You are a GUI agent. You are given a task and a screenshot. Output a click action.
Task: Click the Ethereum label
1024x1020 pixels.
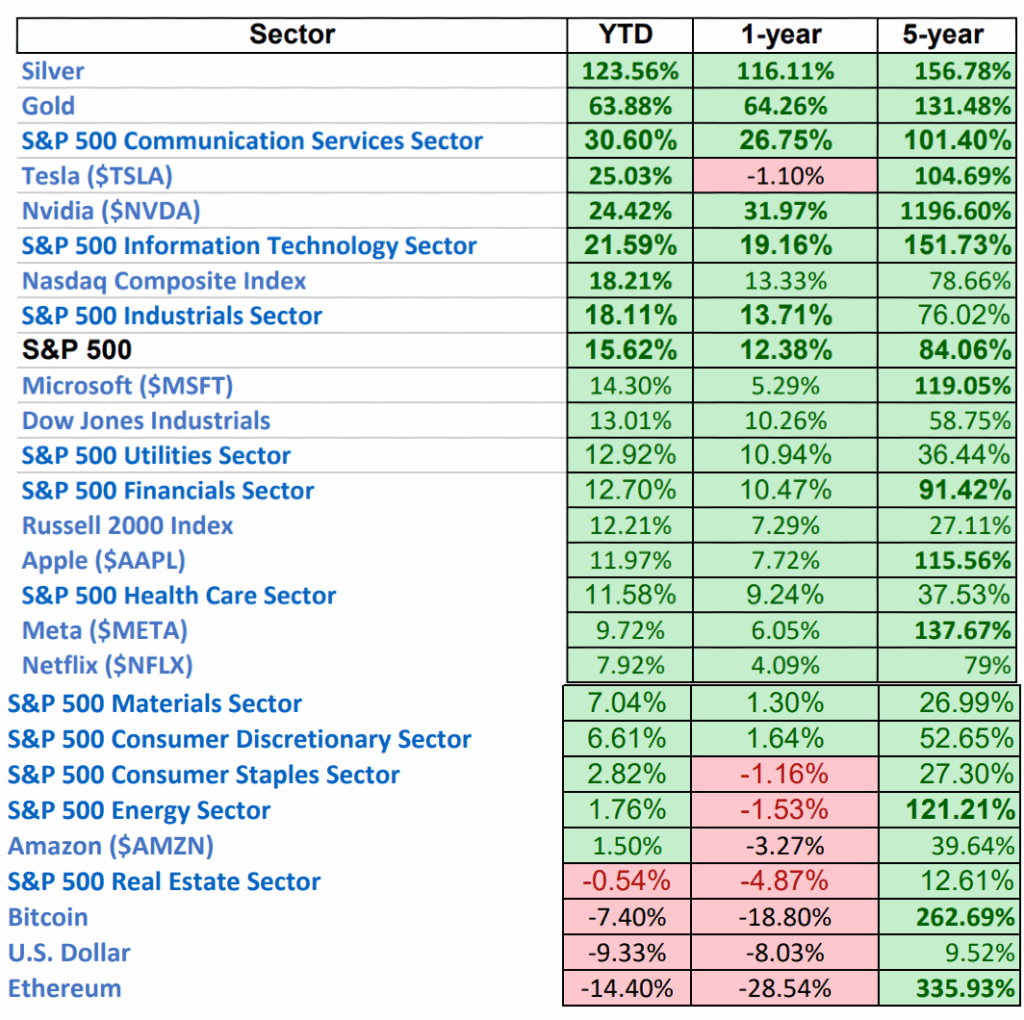(64, 988)
